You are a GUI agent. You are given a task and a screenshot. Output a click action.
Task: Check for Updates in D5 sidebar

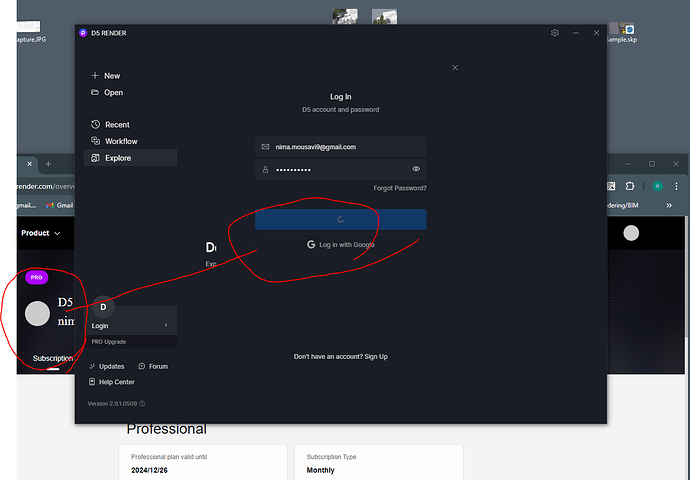106,366
